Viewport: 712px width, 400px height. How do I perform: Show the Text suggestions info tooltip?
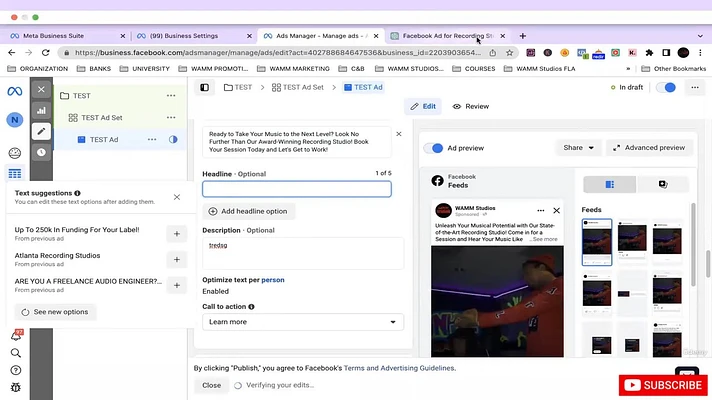click(77, 193)
